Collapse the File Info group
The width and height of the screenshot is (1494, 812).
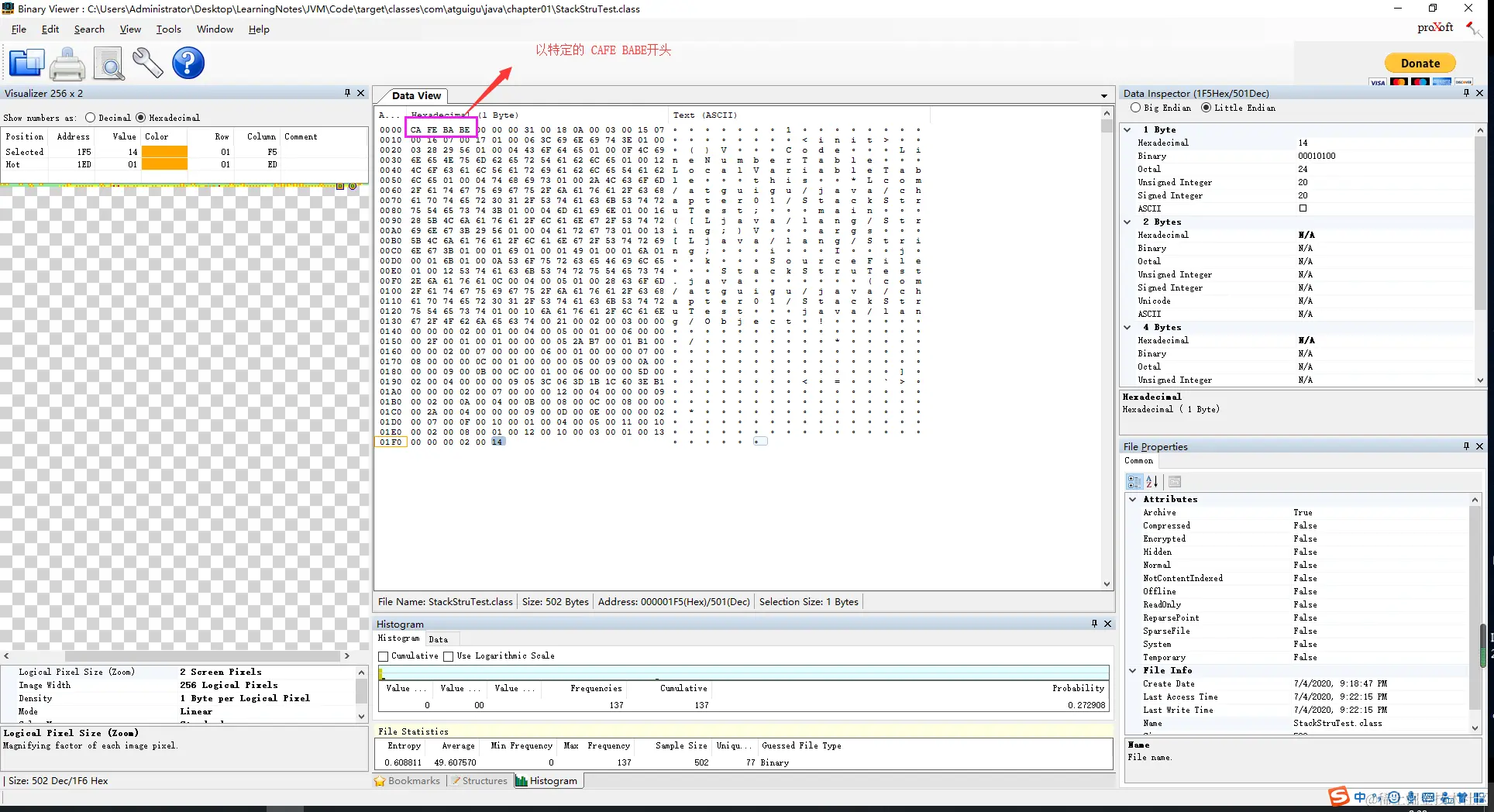click(x=1133, y=670)
